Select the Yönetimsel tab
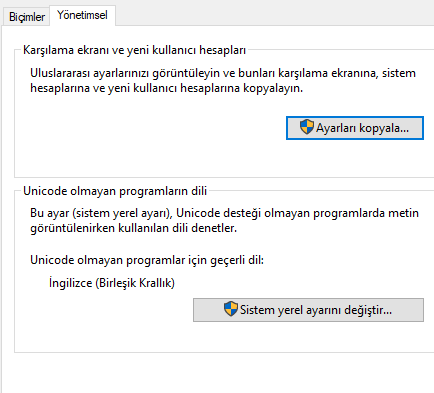The image size is (434, 393). [82, 15]
